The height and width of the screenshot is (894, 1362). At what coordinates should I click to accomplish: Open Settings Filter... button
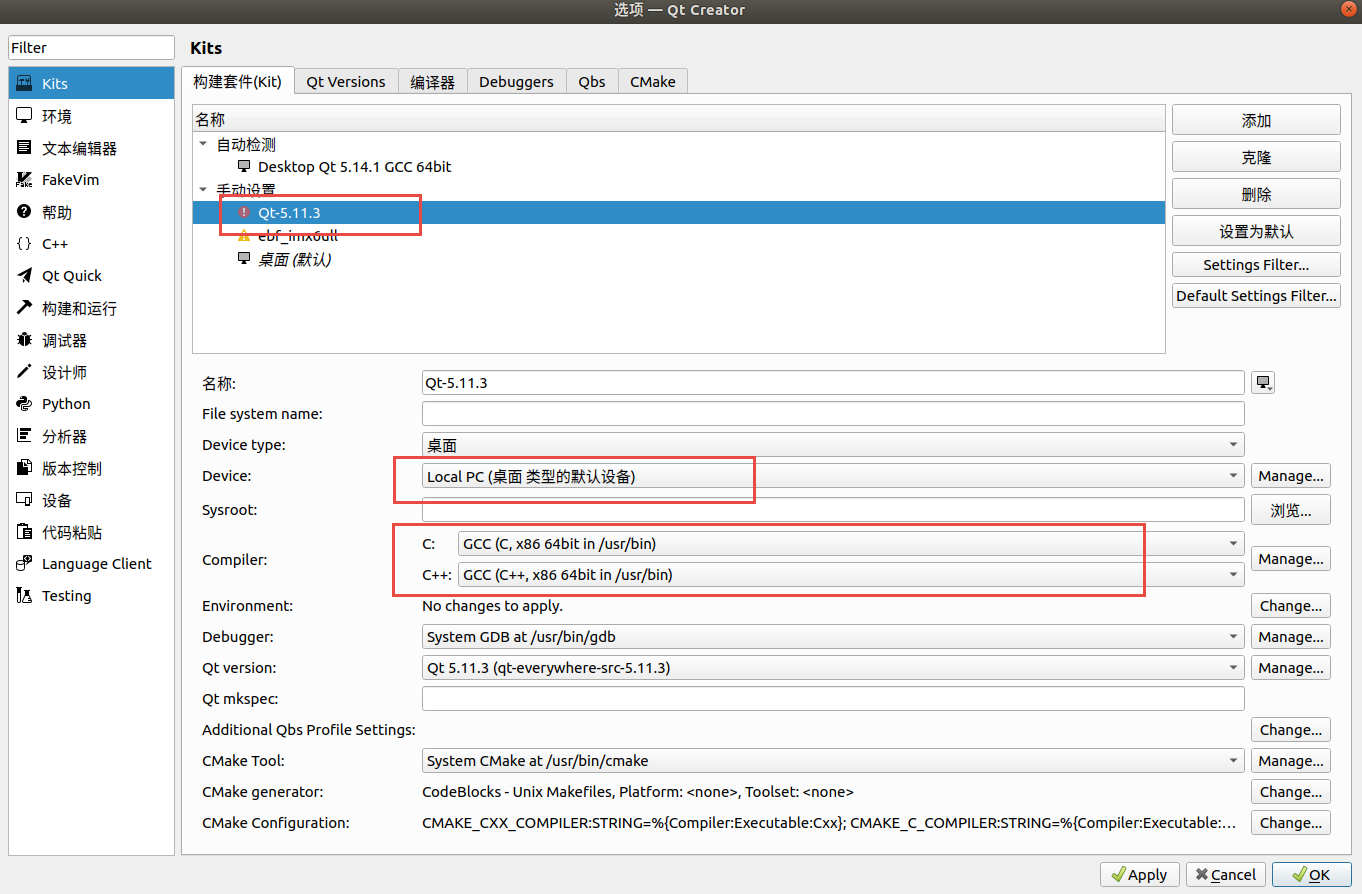1256,265
